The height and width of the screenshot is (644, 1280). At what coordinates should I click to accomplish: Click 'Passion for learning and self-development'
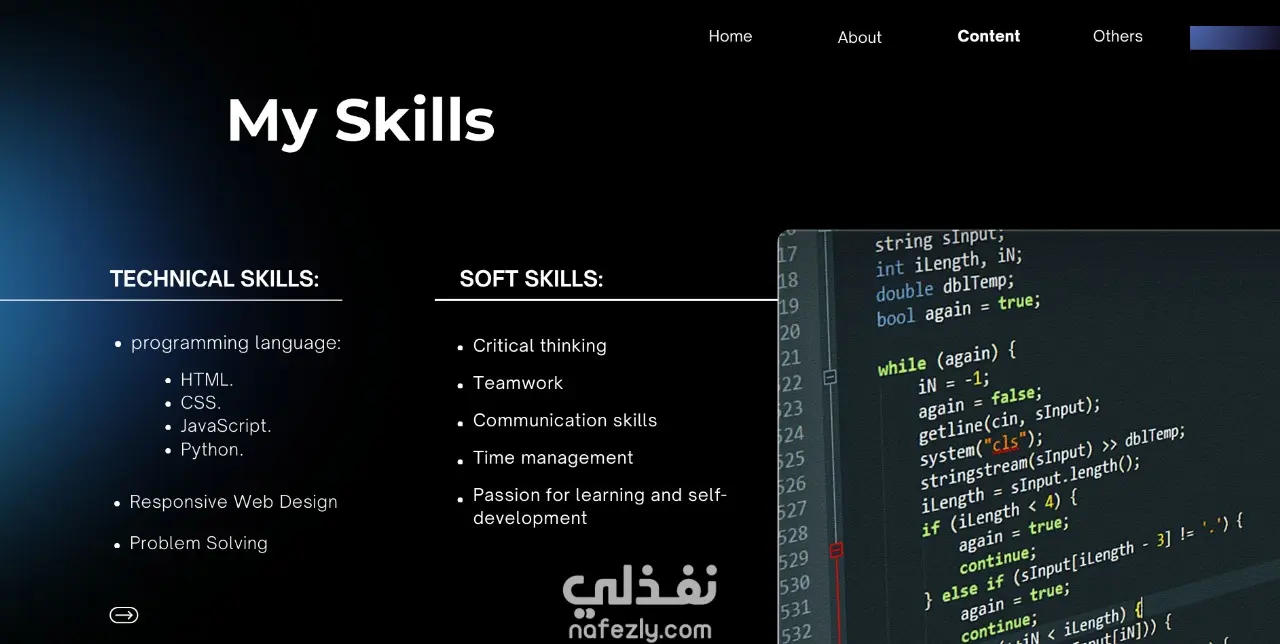(x=600, y=507)
